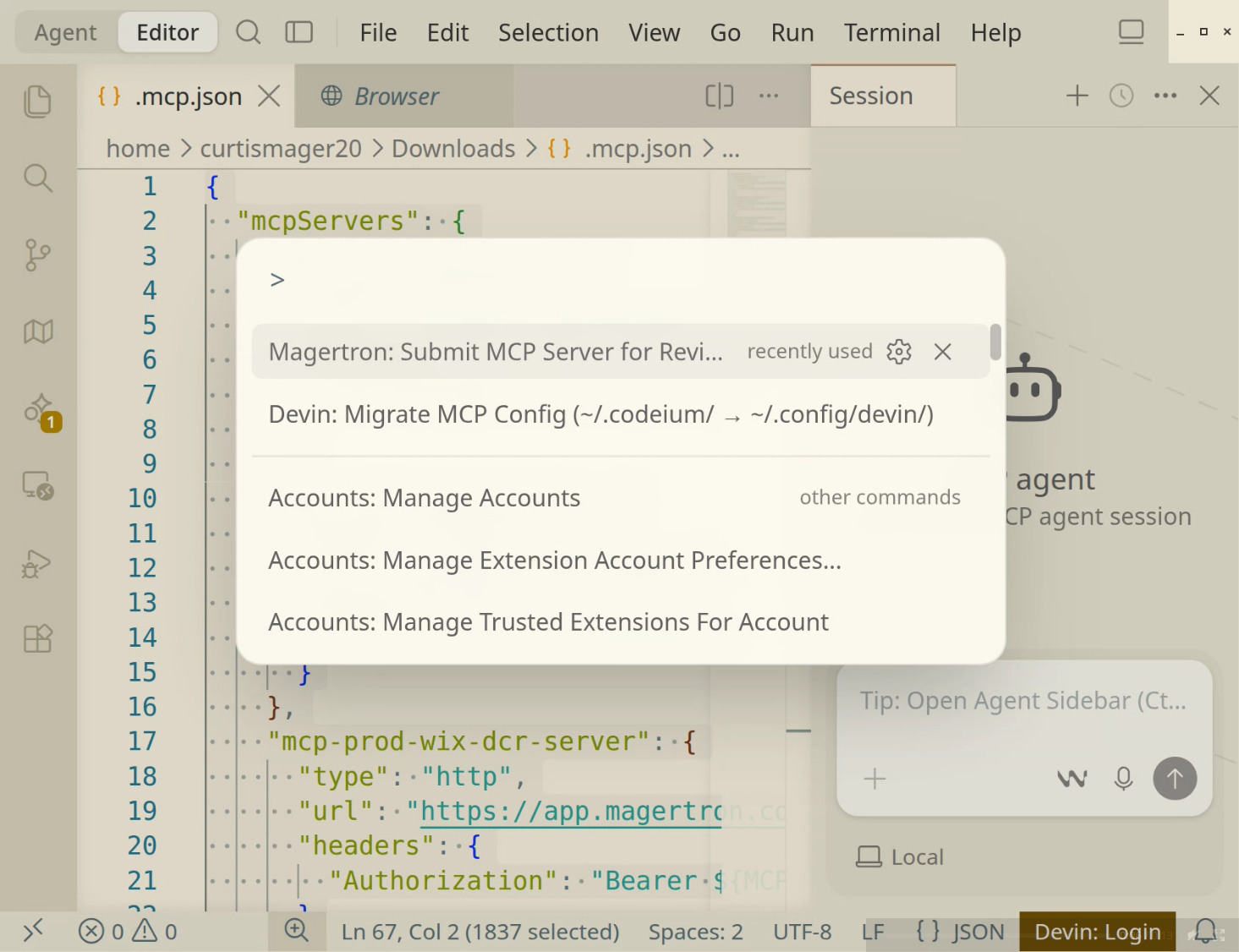Open the Edit menu

click(447, 32)
